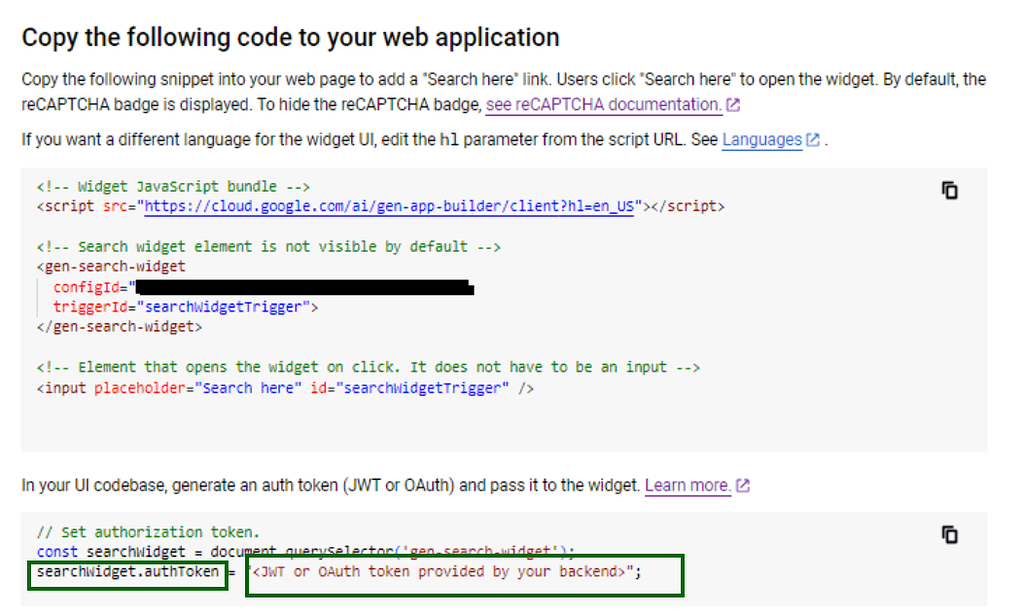The width and height of the screenshot is (1024, 614).
Task: Click the copy icon on the widget code block
Action: (948, 190)
